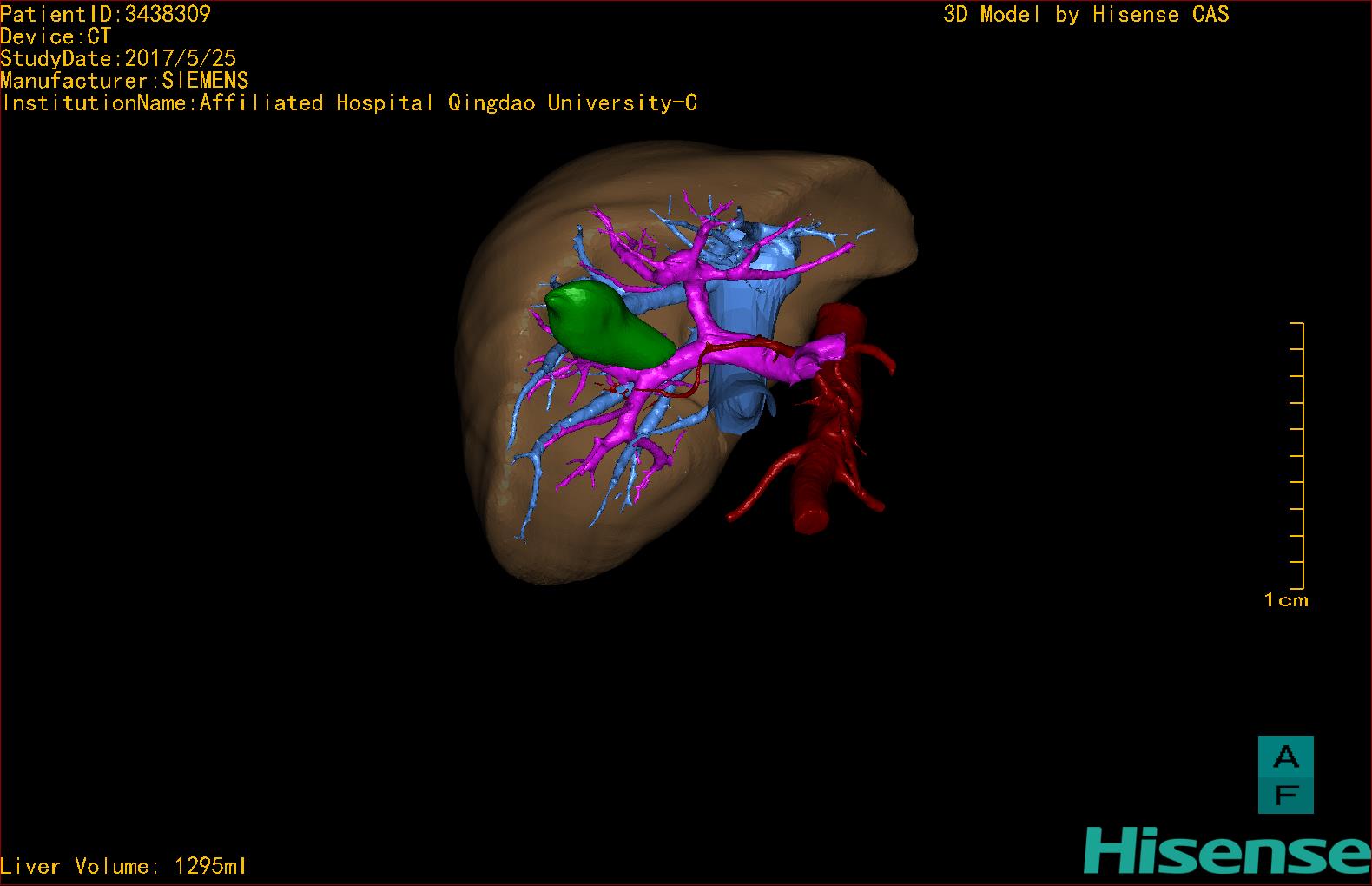This screenshot has width=1372, height=886.
Task: Click the Liver Volume: 1295ml readout
Action: point(123,866)
